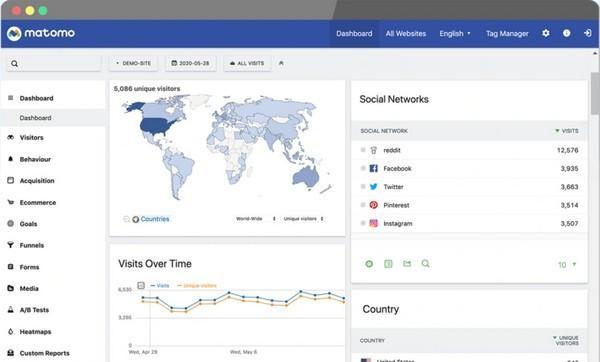Open the World-Wide region dropdown on map
This screenshot has width=600, height=362.
click(256, 219)
